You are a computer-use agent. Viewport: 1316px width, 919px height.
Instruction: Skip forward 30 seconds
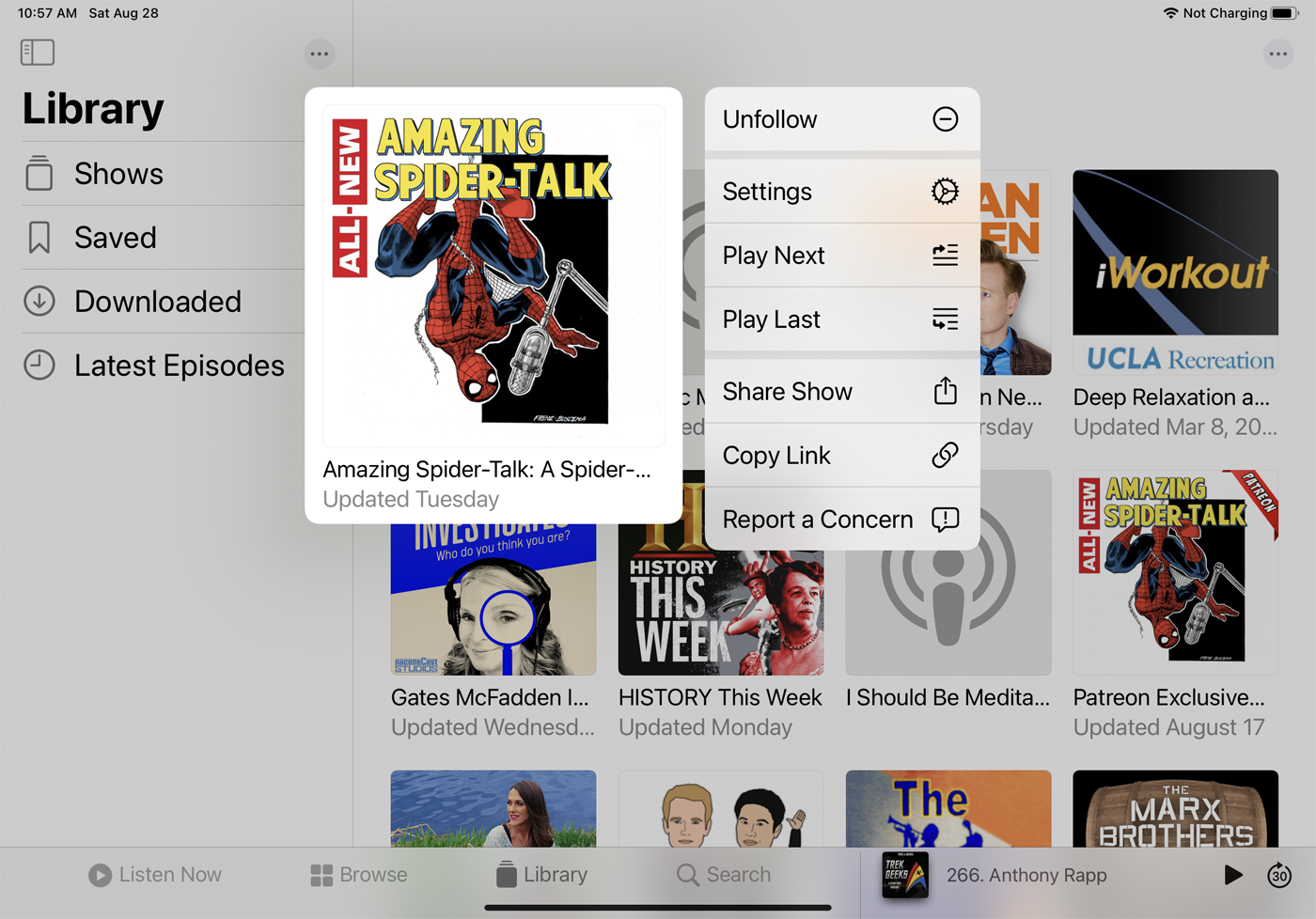coord(1279,875)
